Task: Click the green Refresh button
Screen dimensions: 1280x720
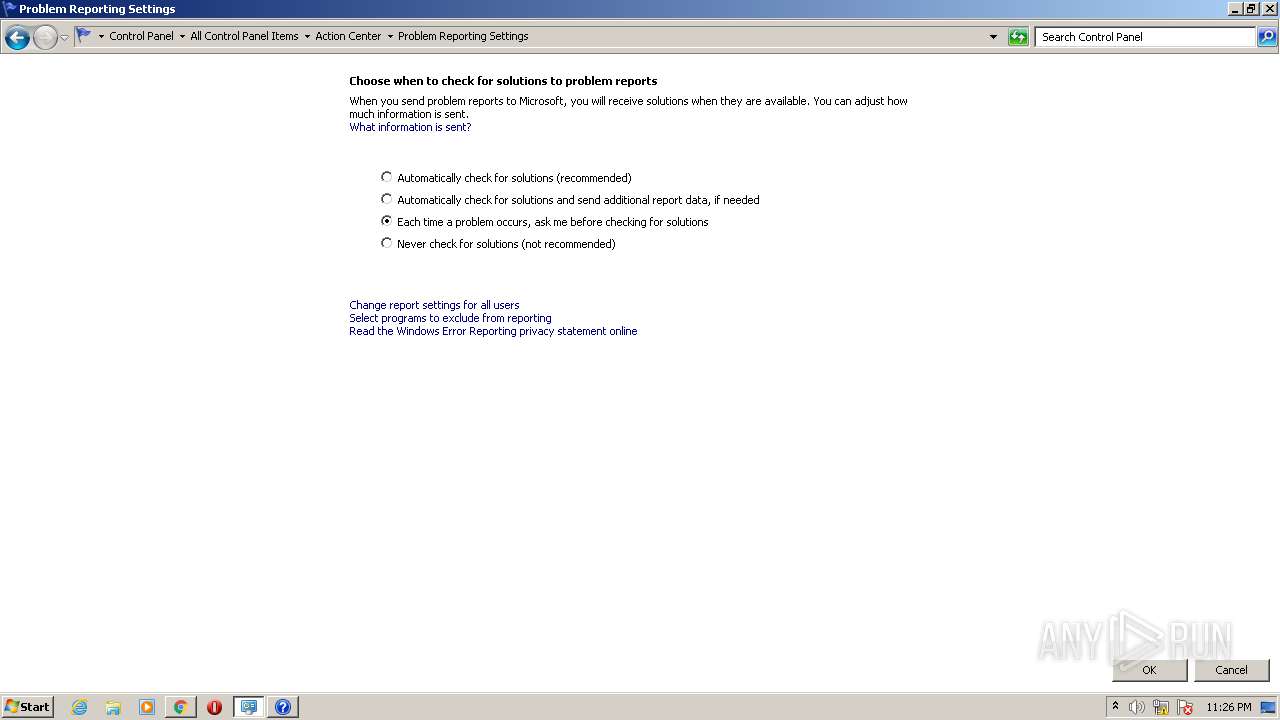Action: tap(1018, 37)
